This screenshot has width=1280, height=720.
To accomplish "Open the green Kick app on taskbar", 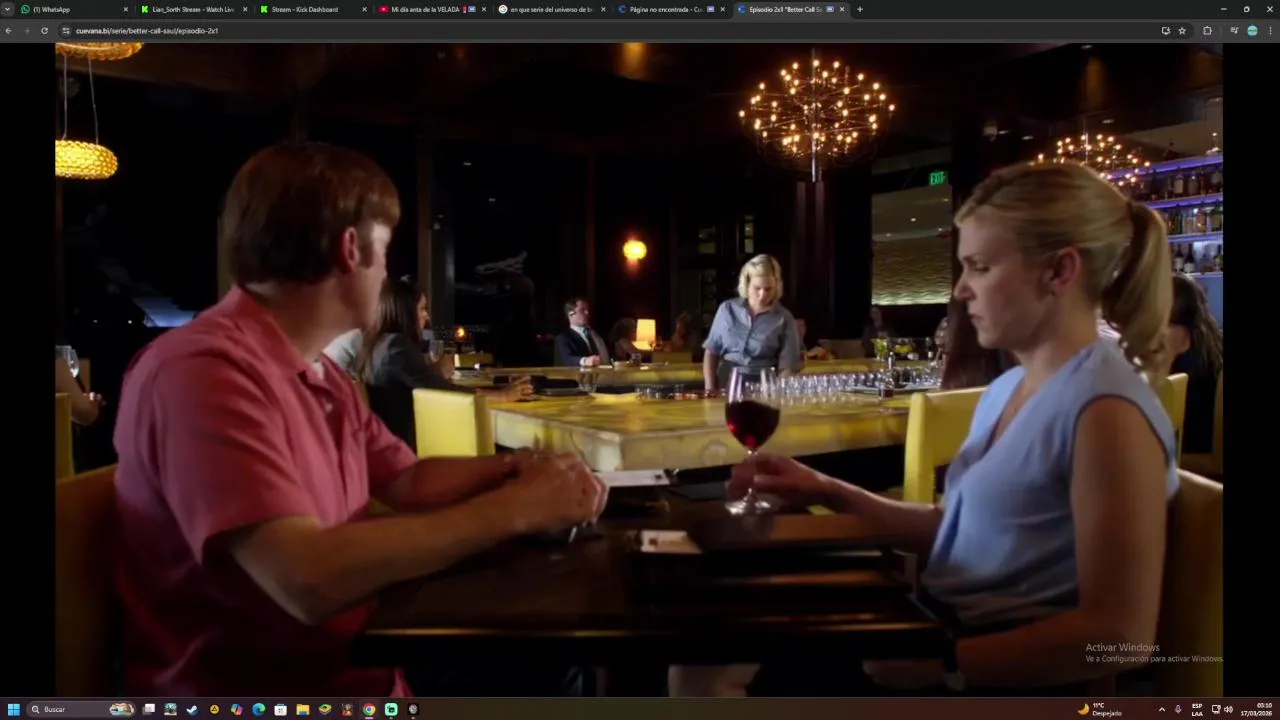I will pyautogui.click(x=391, y=709).
